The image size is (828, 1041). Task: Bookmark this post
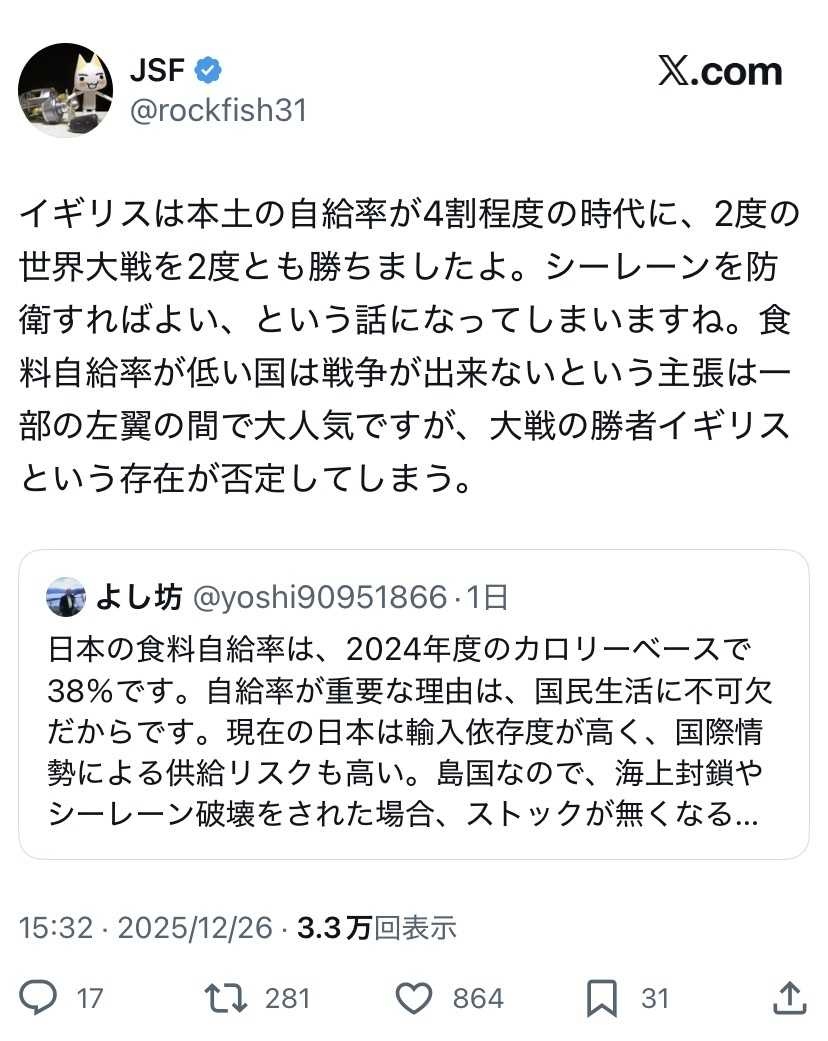601,997
